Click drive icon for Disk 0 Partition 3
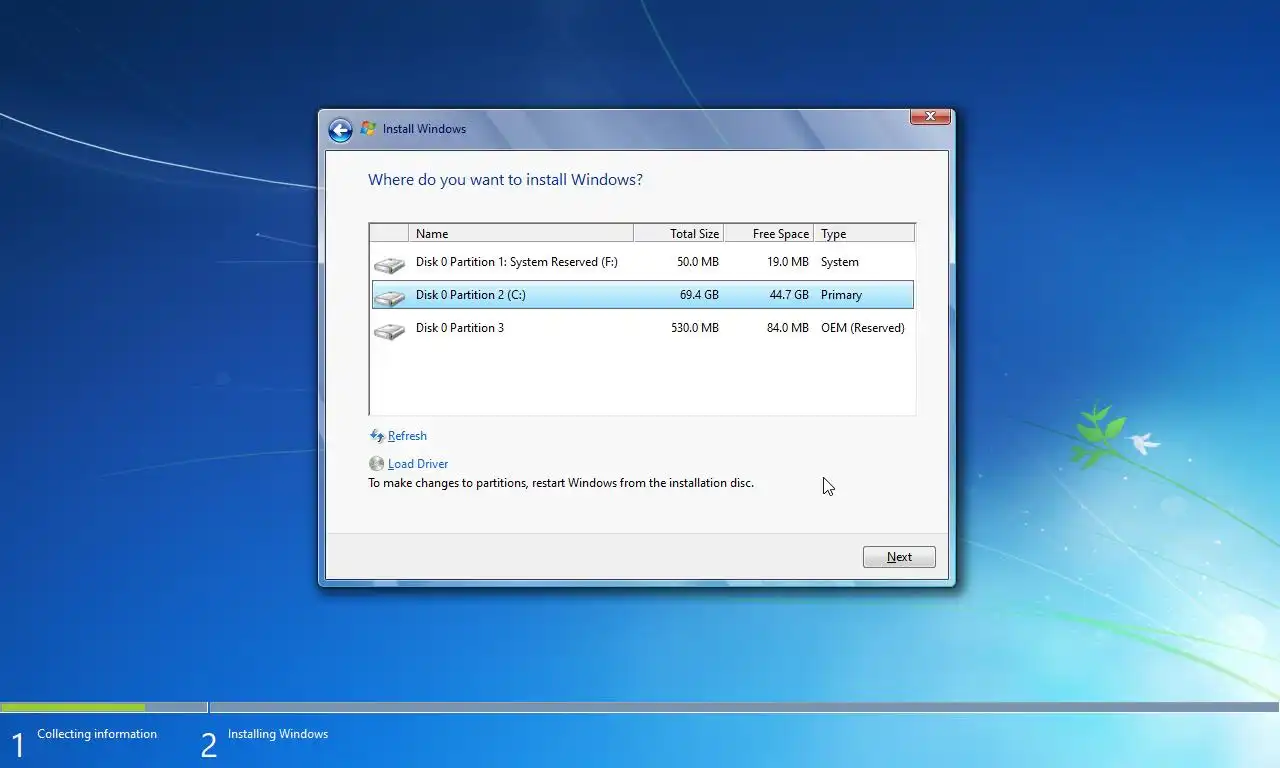Viewport: 1280px width, 768px height. [x=389, y=331]
